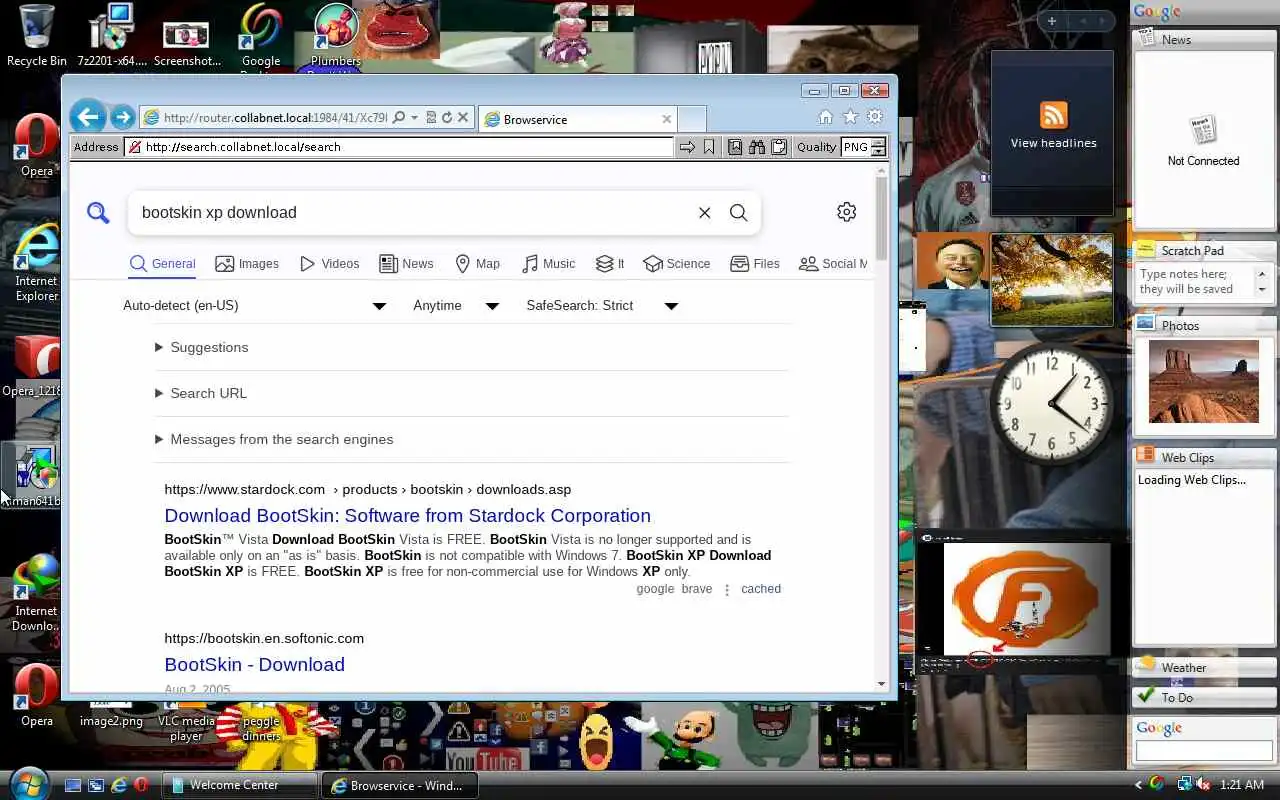Click in the bootskin xp download search field
This screenshot has width=1280, height=800.
coord(415,212)
